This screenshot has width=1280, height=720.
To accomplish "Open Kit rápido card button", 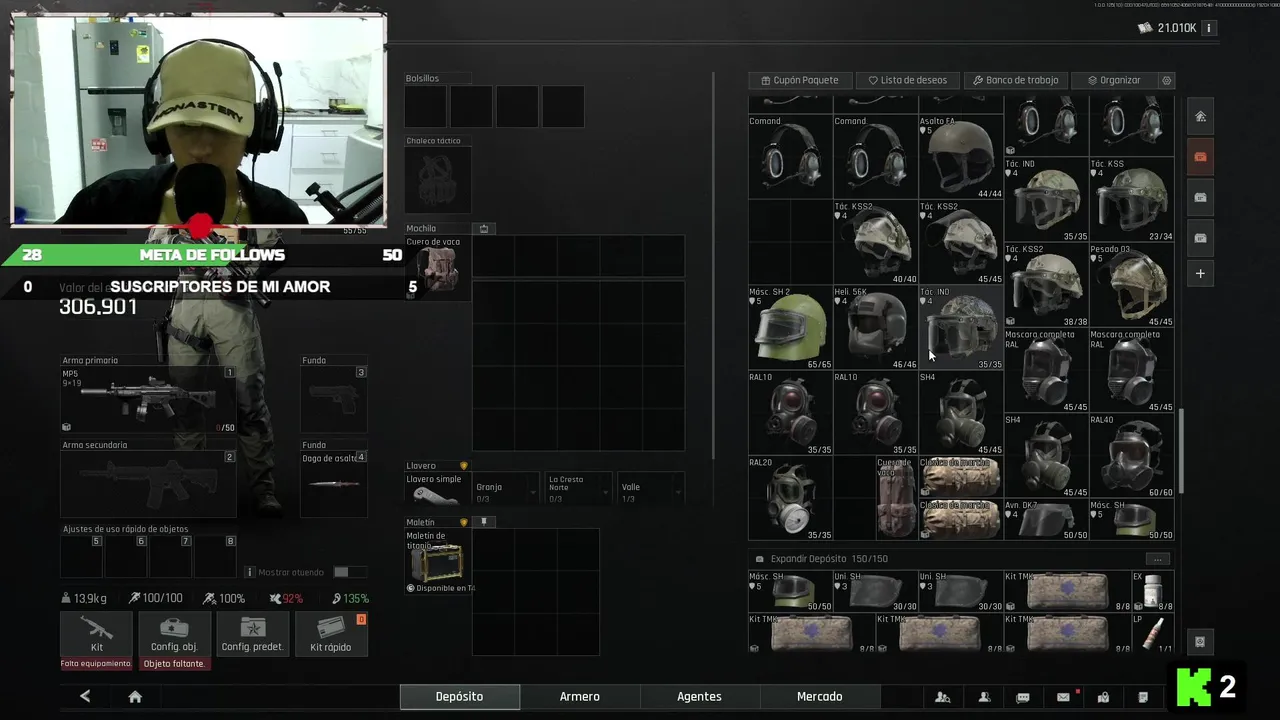I will point(331,634).
